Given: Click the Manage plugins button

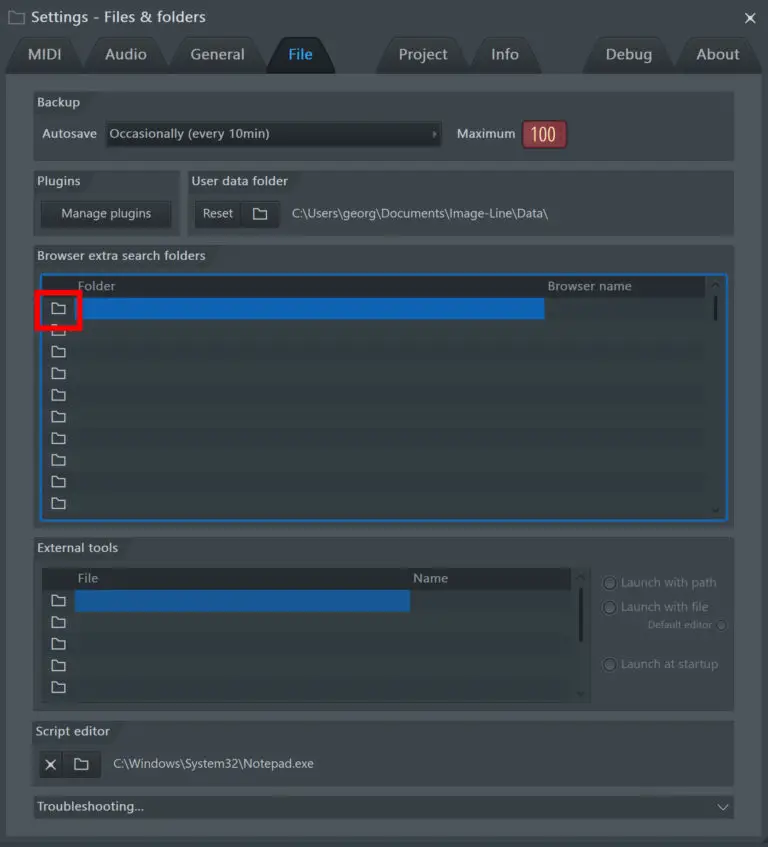Looking at the screenshot, I should point(105,214).
